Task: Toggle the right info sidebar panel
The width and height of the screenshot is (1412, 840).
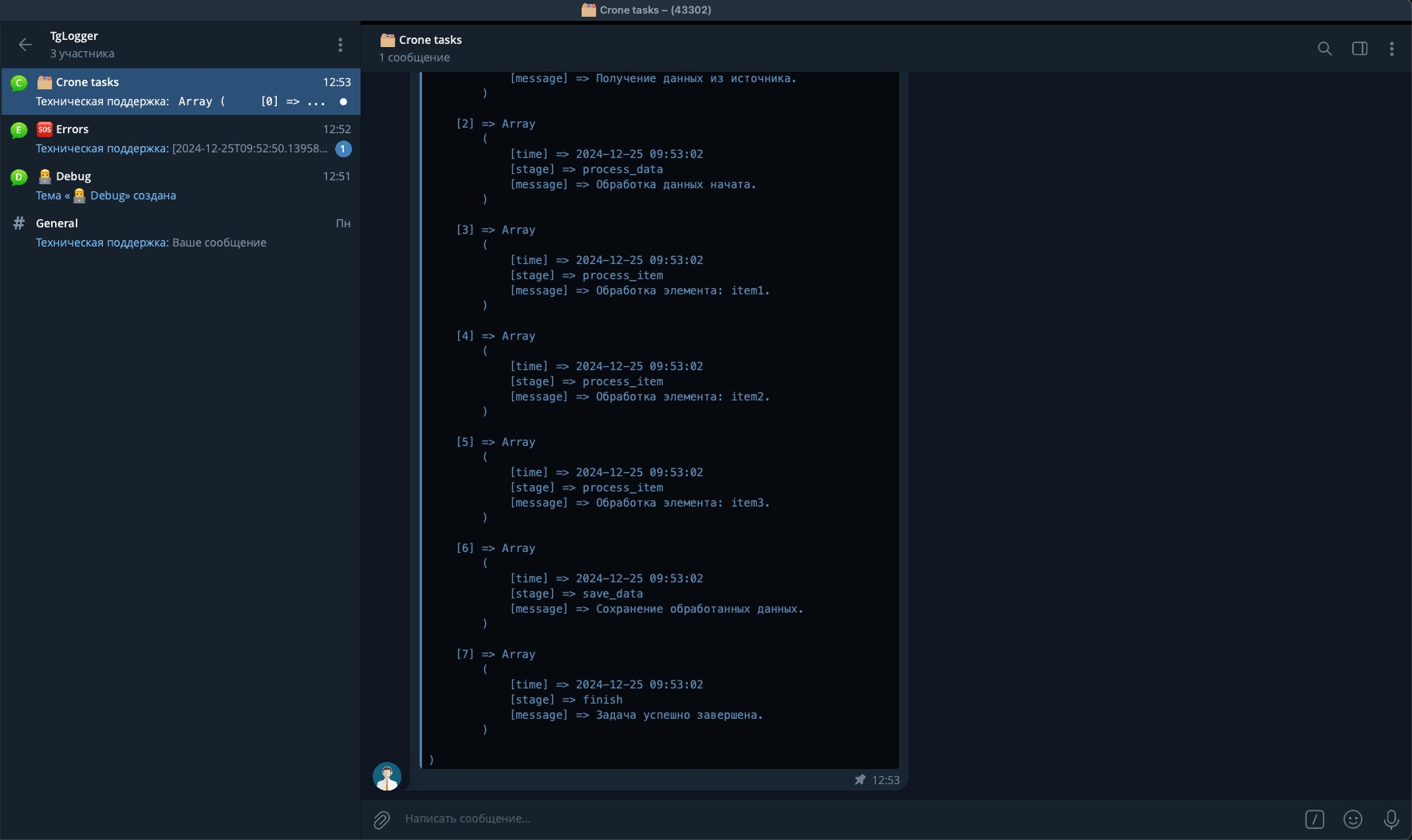Action: coord(1359,49)
